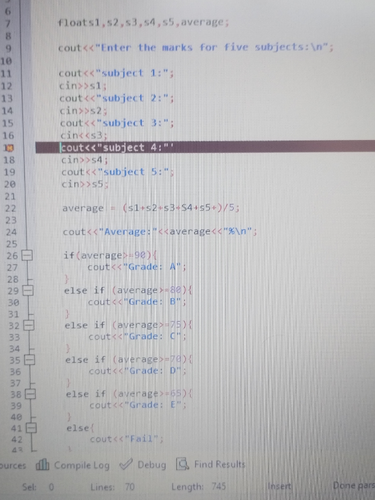This screenshot has width=375, height=500.
Task: Open the Compile Log tab
Action: 73,465
